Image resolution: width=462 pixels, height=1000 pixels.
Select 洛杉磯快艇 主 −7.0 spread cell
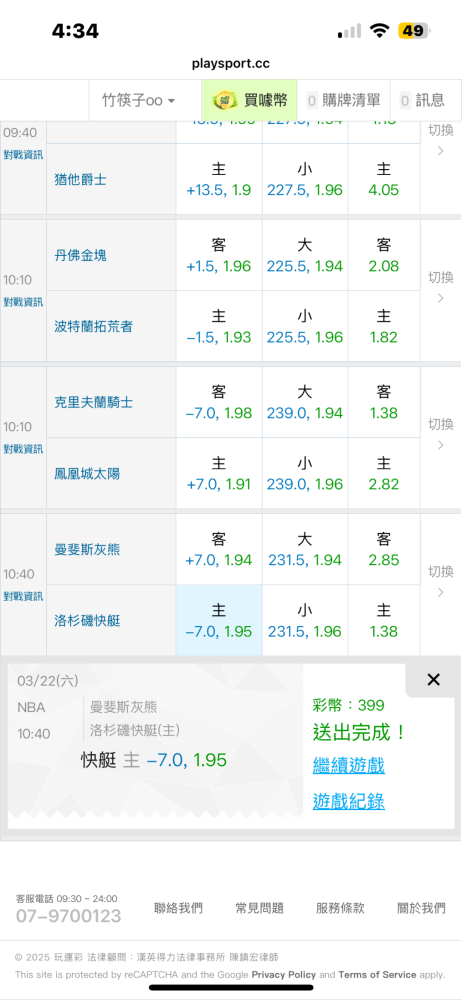(219, 621)
